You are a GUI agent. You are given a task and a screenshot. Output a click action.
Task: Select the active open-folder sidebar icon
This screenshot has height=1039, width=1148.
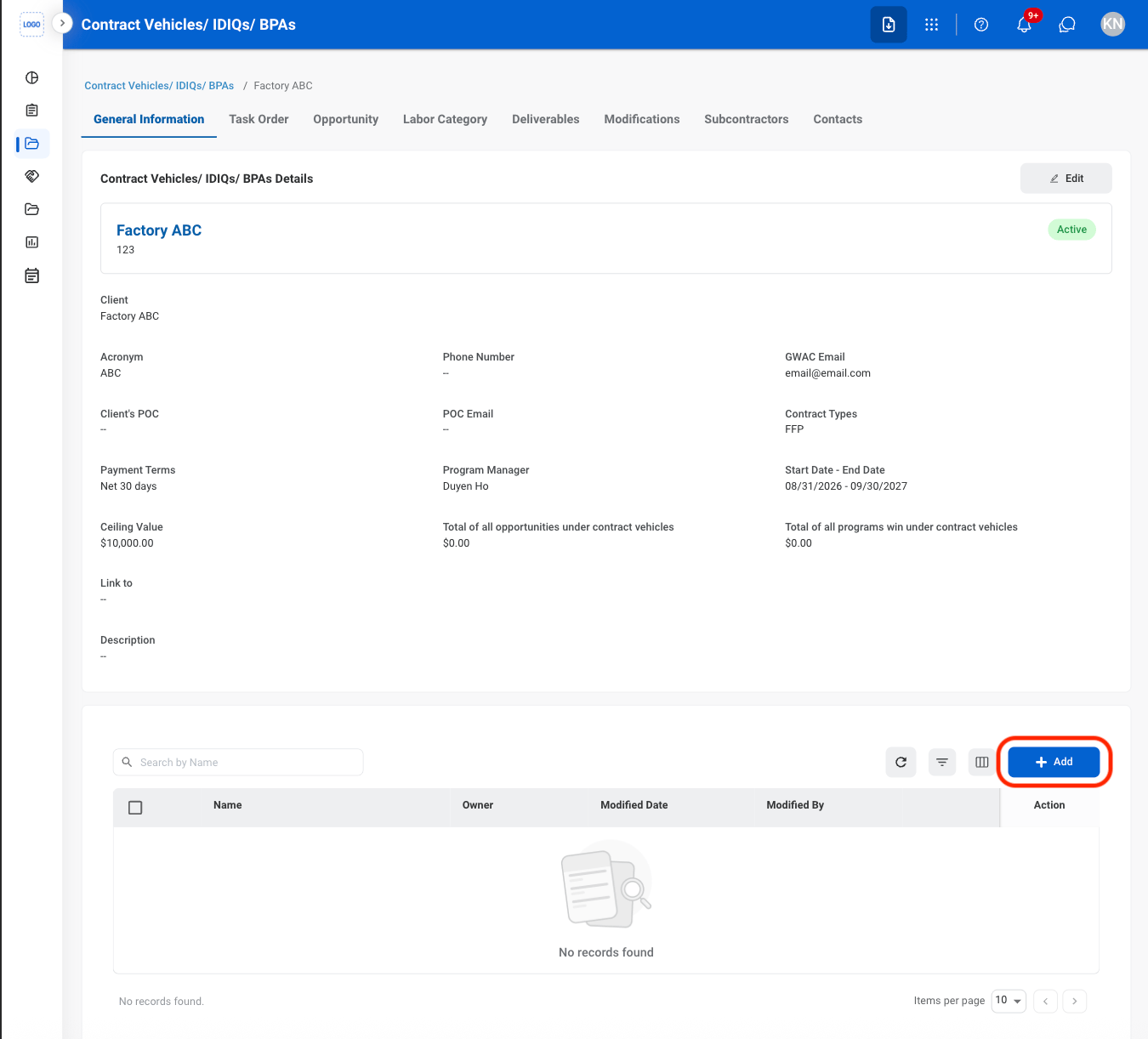32,144
